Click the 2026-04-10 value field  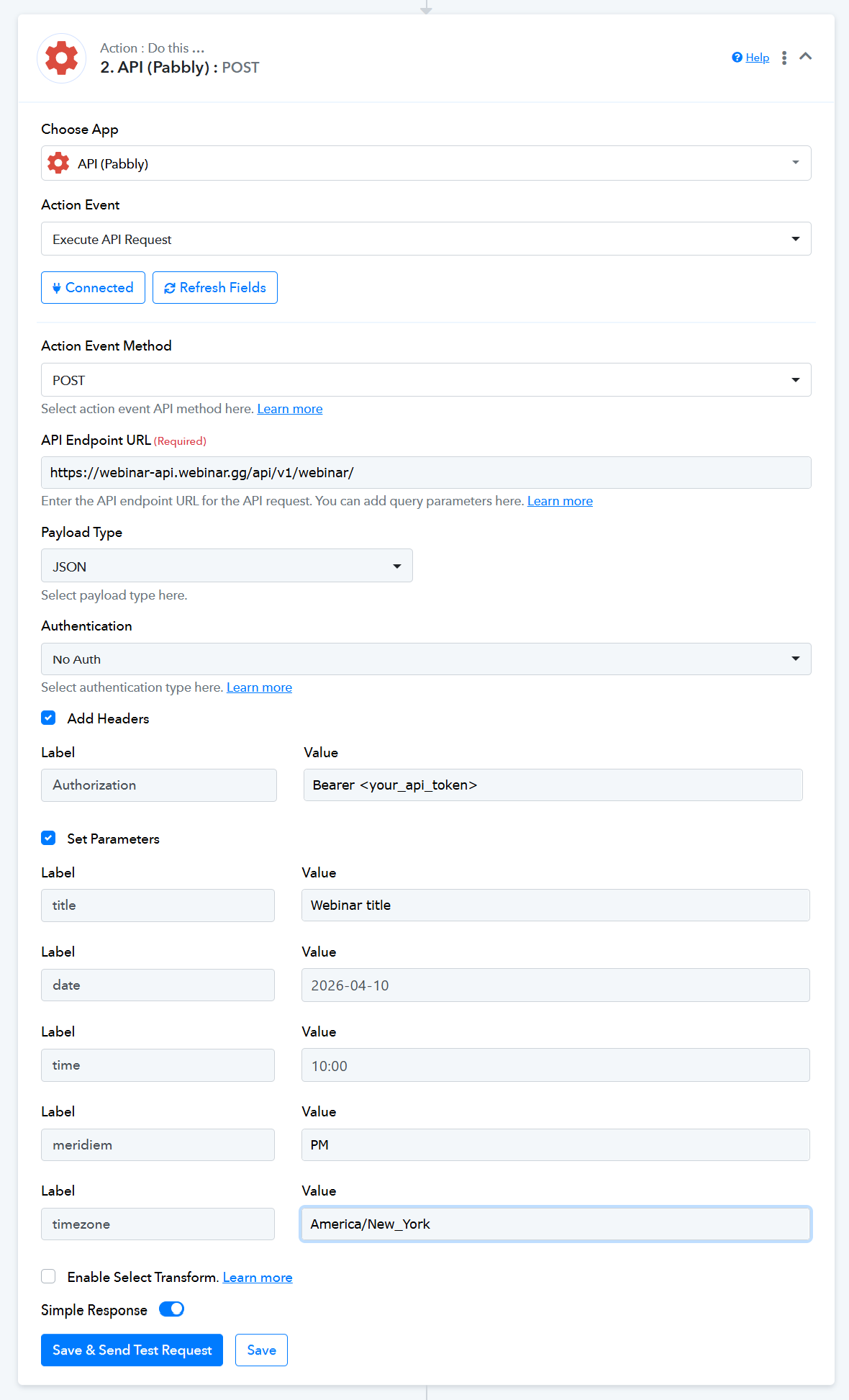pos(555,985)
